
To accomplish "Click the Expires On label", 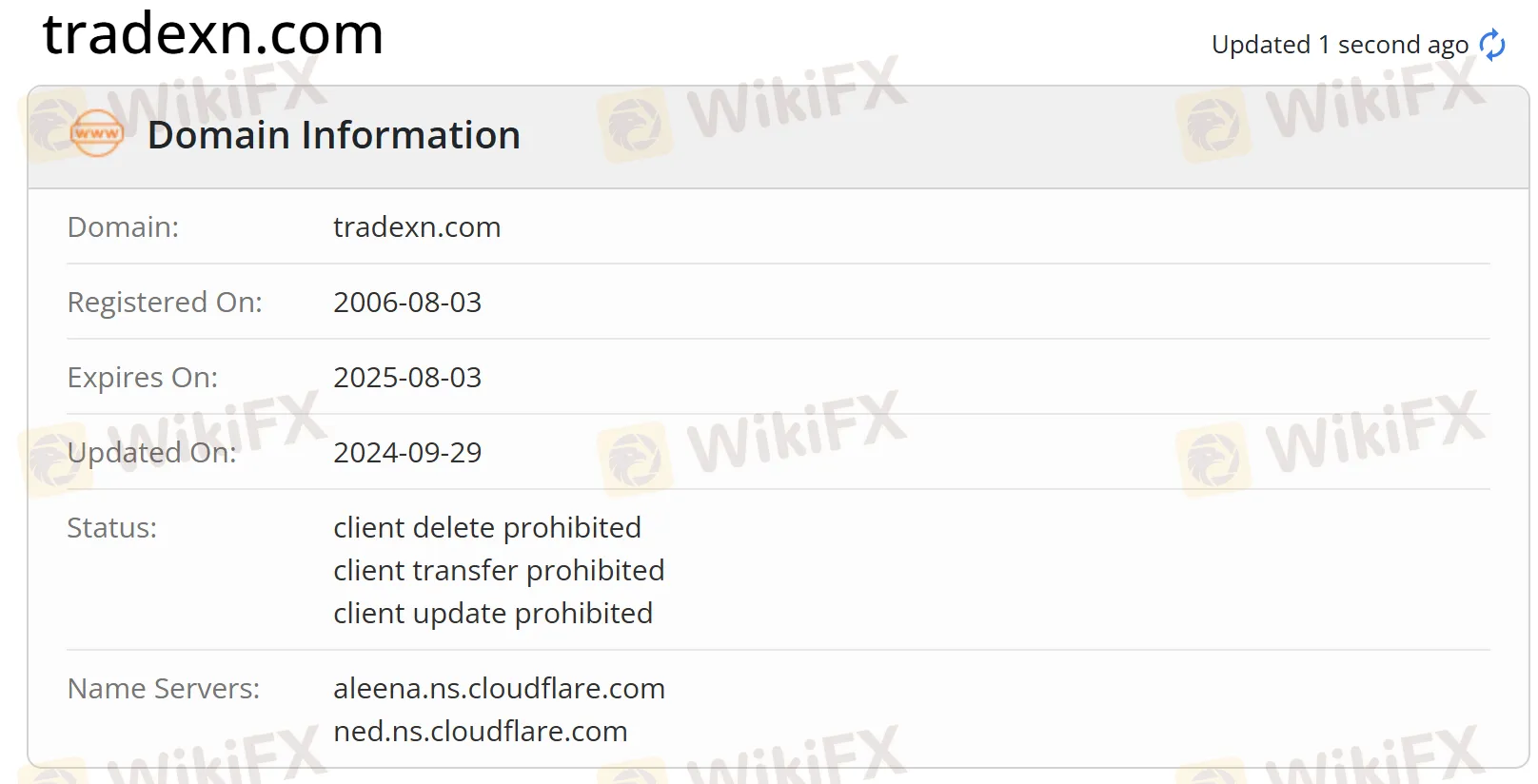I will pos(143,378).
